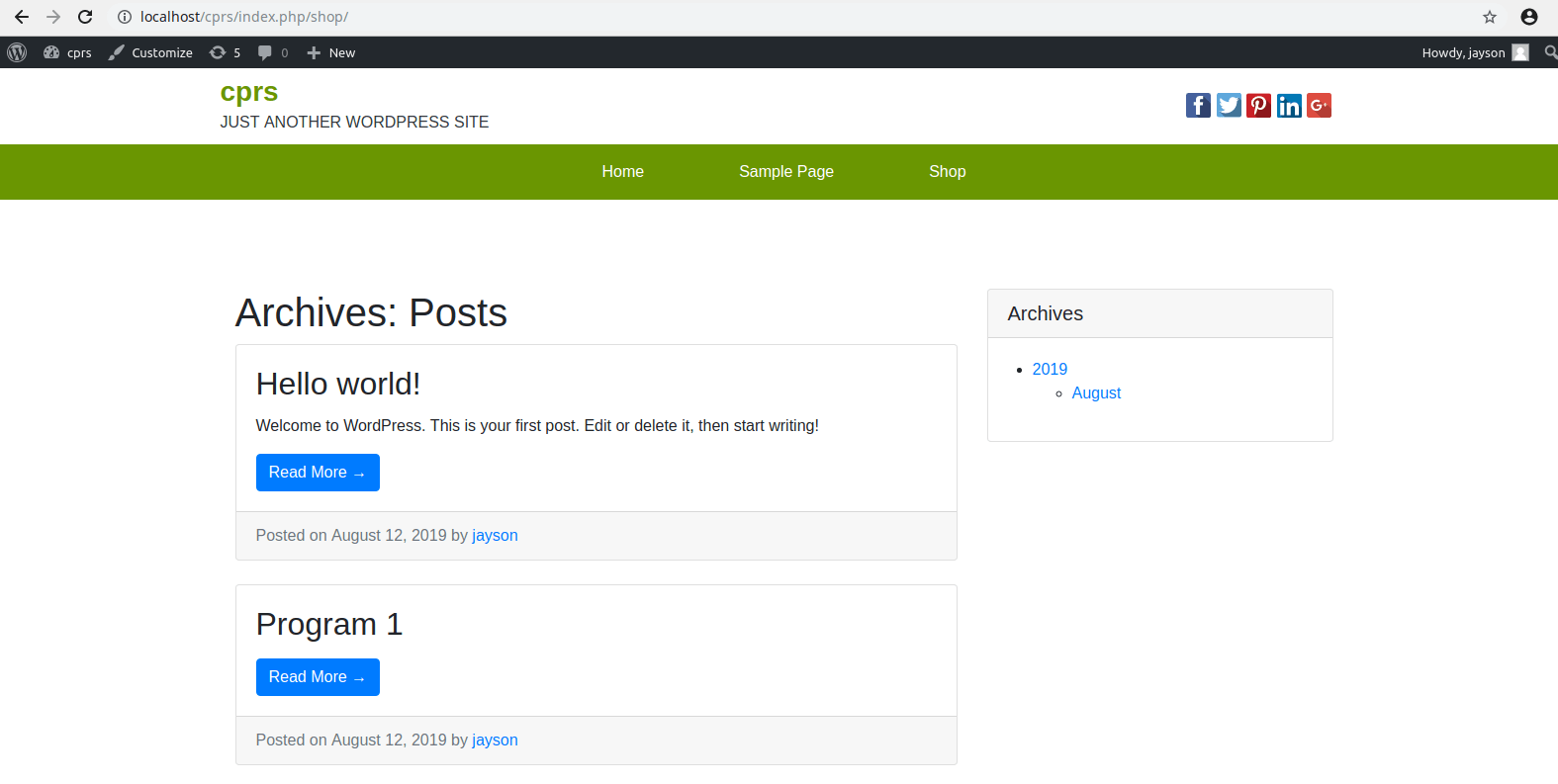Click Read More under Hello world!

(318, 473)
